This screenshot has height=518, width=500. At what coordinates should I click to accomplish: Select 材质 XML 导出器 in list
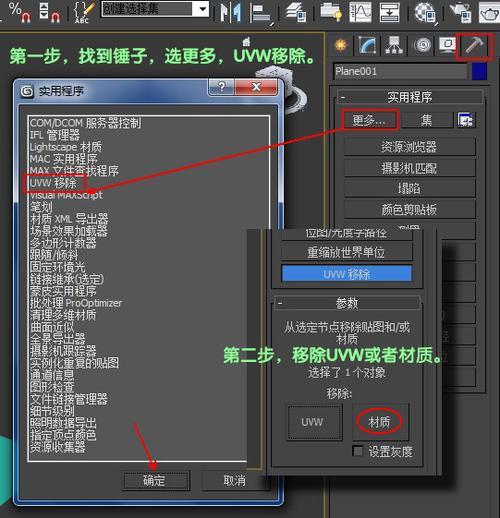point(69,219)
